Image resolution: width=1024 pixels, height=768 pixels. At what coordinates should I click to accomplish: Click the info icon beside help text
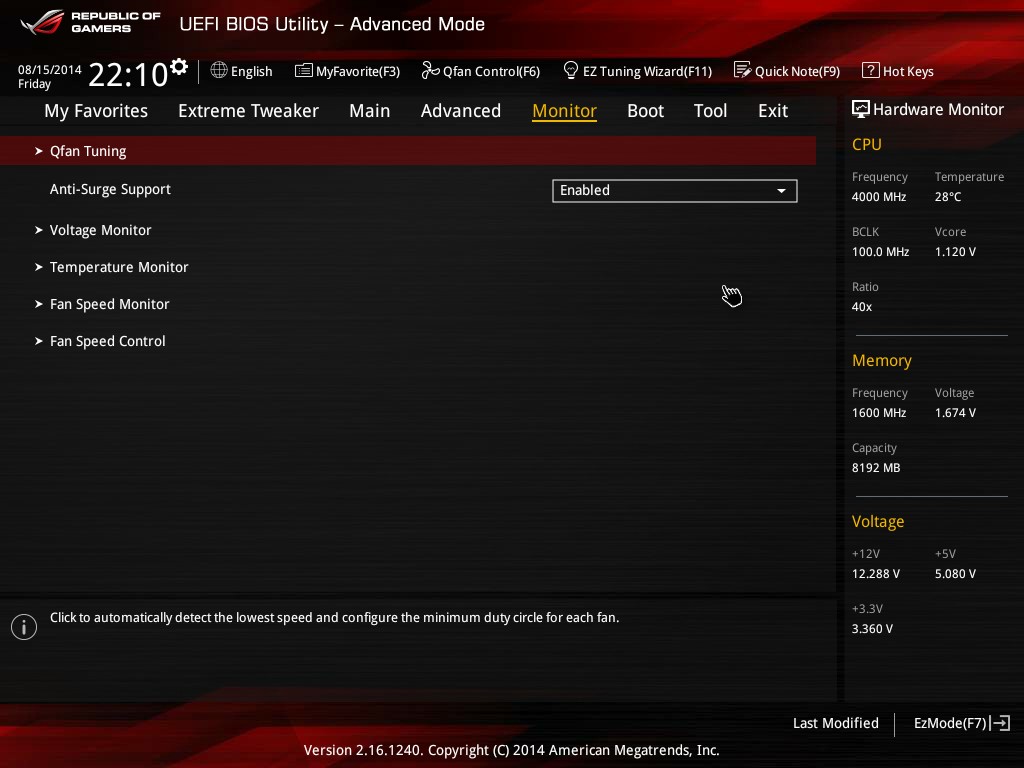point(24,627)
